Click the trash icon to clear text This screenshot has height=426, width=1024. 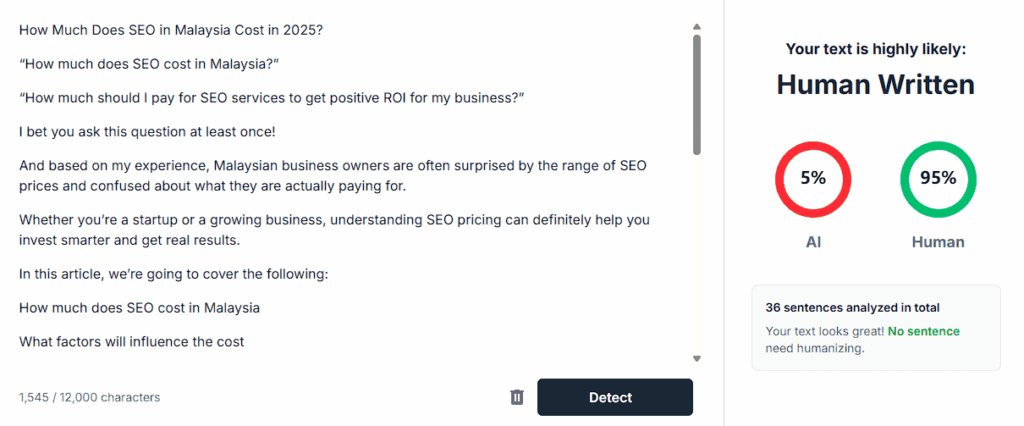(x=517, y=397)
